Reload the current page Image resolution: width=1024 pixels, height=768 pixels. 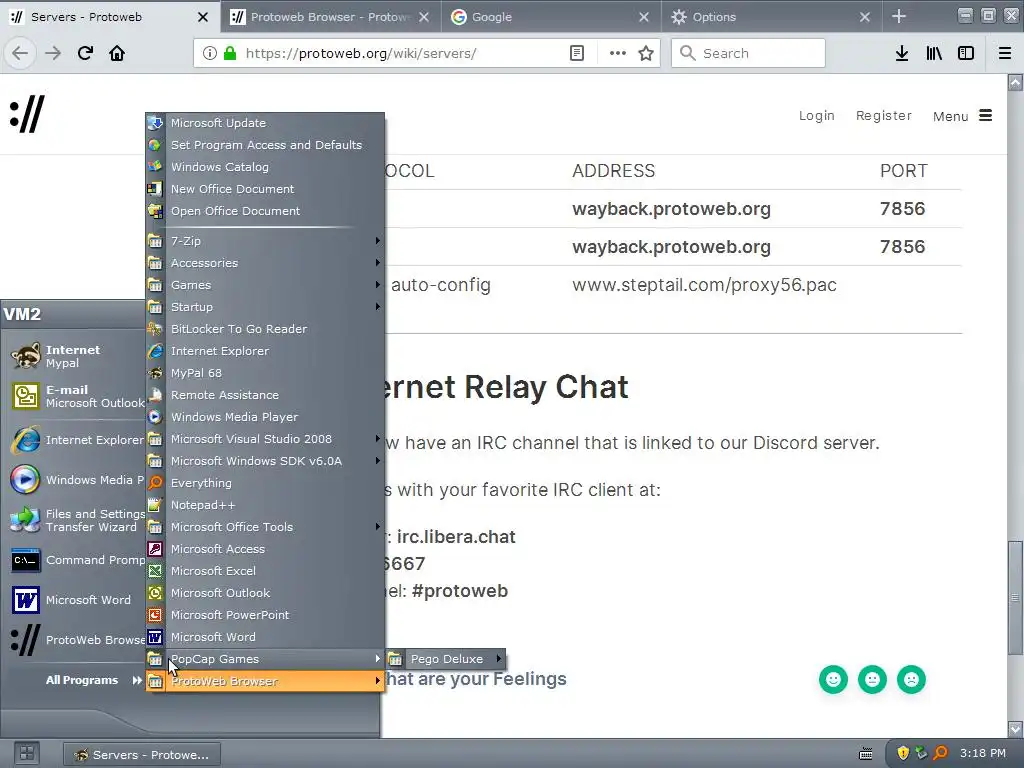(85, 53)
